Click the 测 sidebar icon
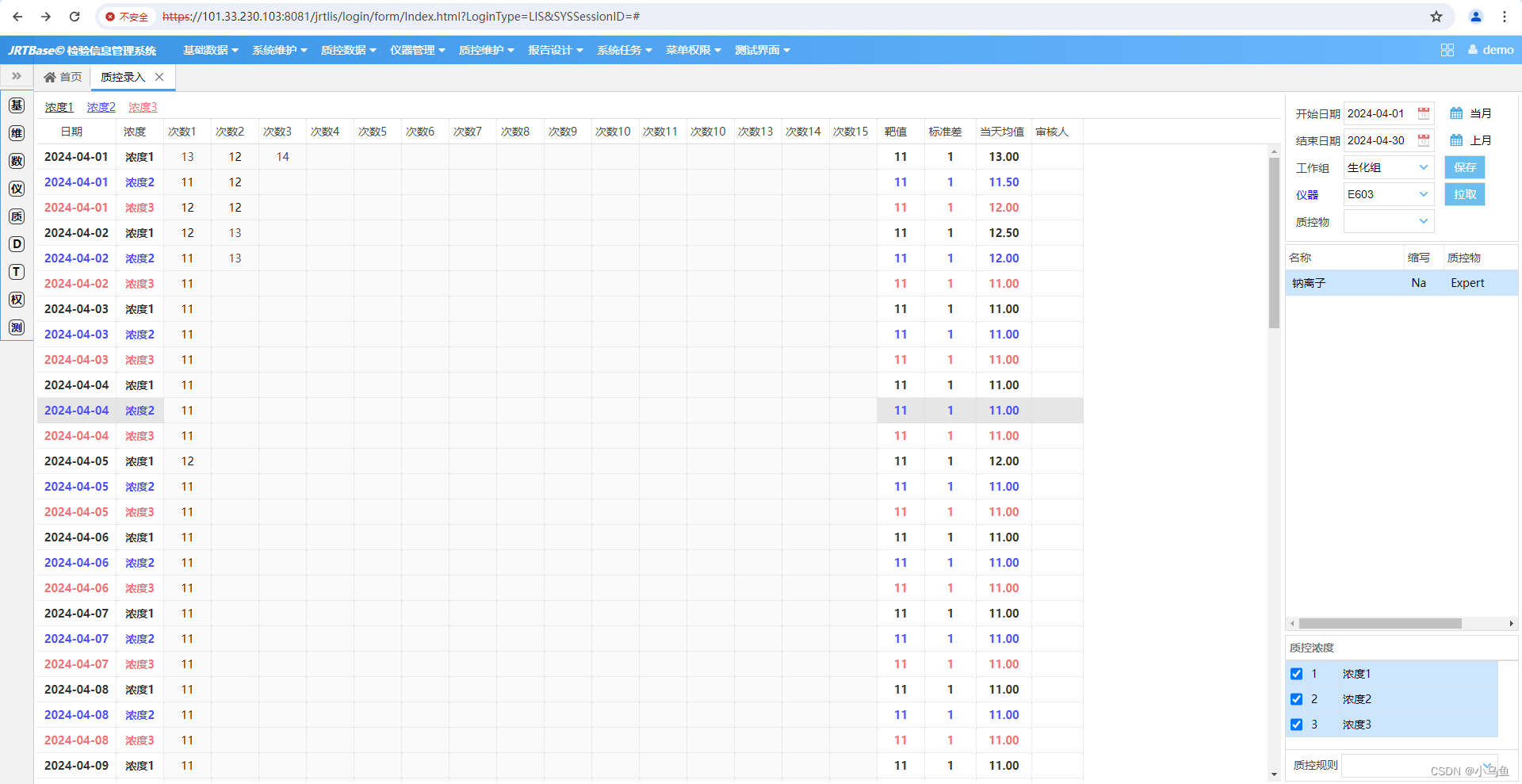 tap(17, 327)
